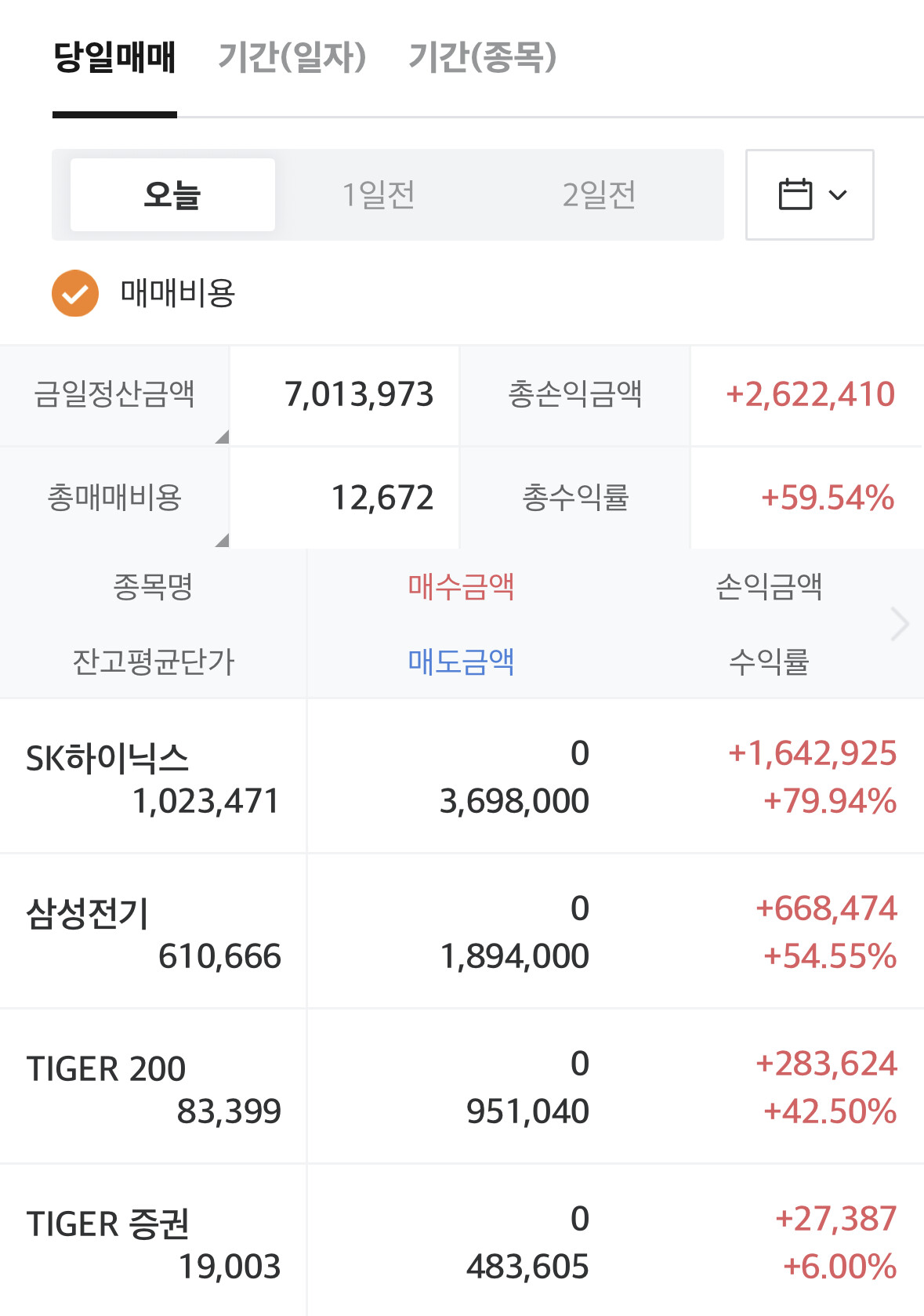Switch to the 기간(일자) tab
924x1316 pixels.
(x=292, y=57)
